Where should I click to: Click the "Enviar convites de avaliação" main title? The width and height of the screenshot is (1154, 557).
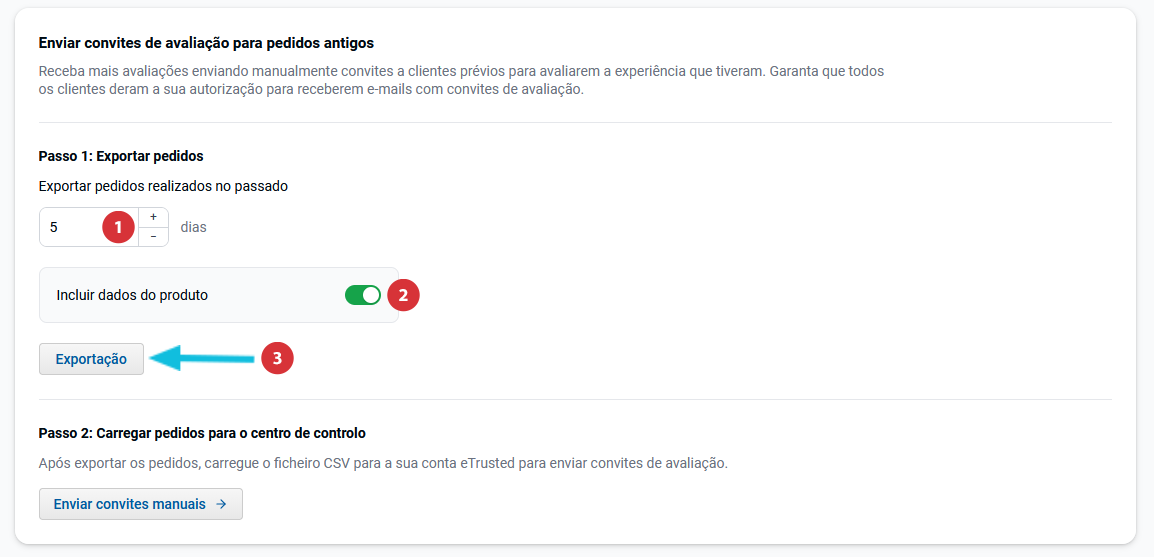206,43
